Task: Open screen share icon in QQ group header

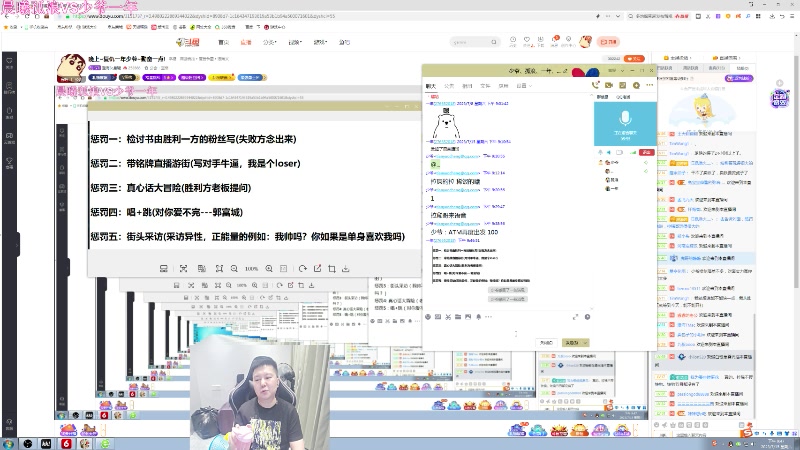Action: point(622,85)
